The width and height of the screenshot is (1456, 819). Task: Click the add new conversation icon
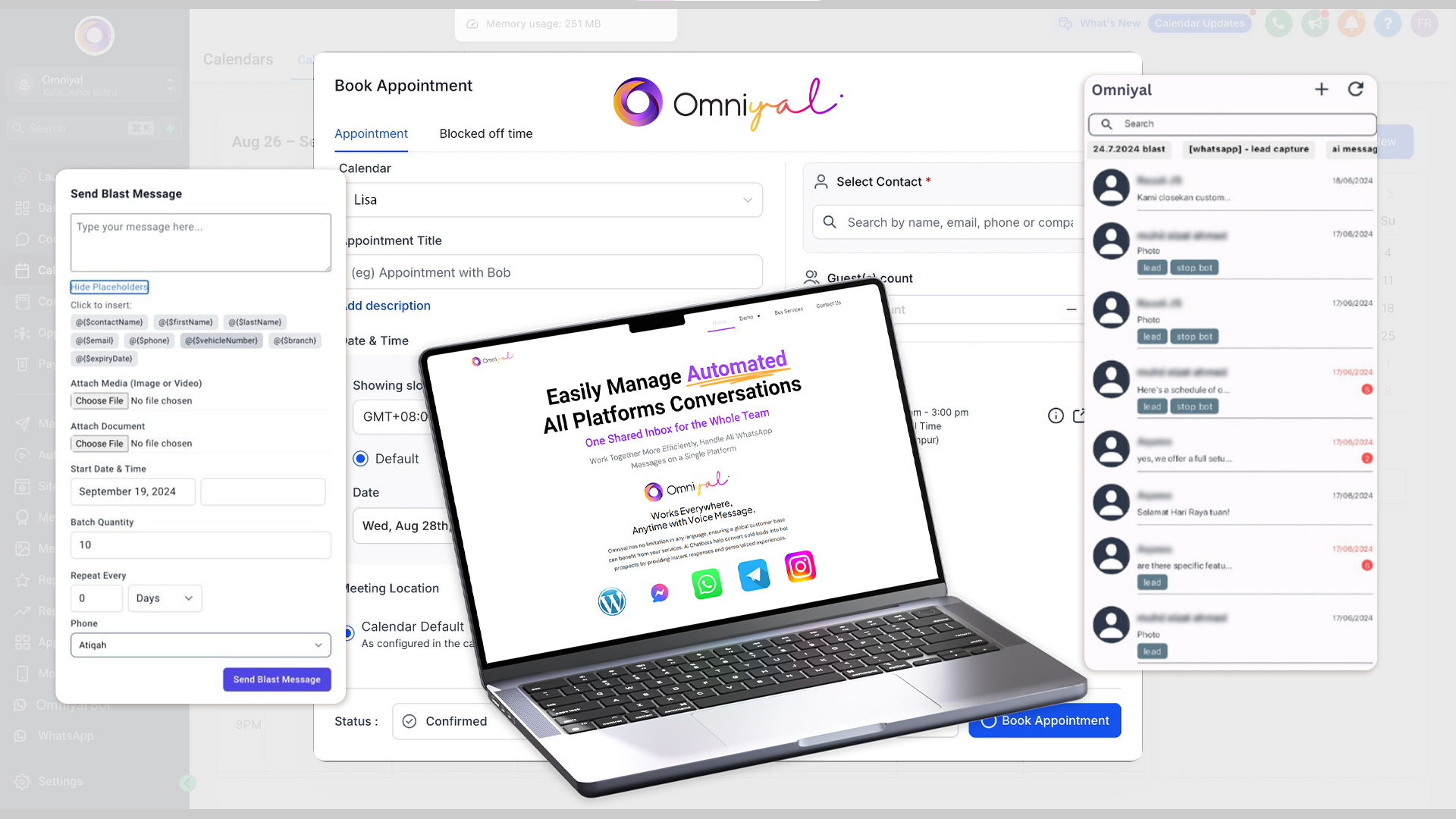pos(1321,89)
